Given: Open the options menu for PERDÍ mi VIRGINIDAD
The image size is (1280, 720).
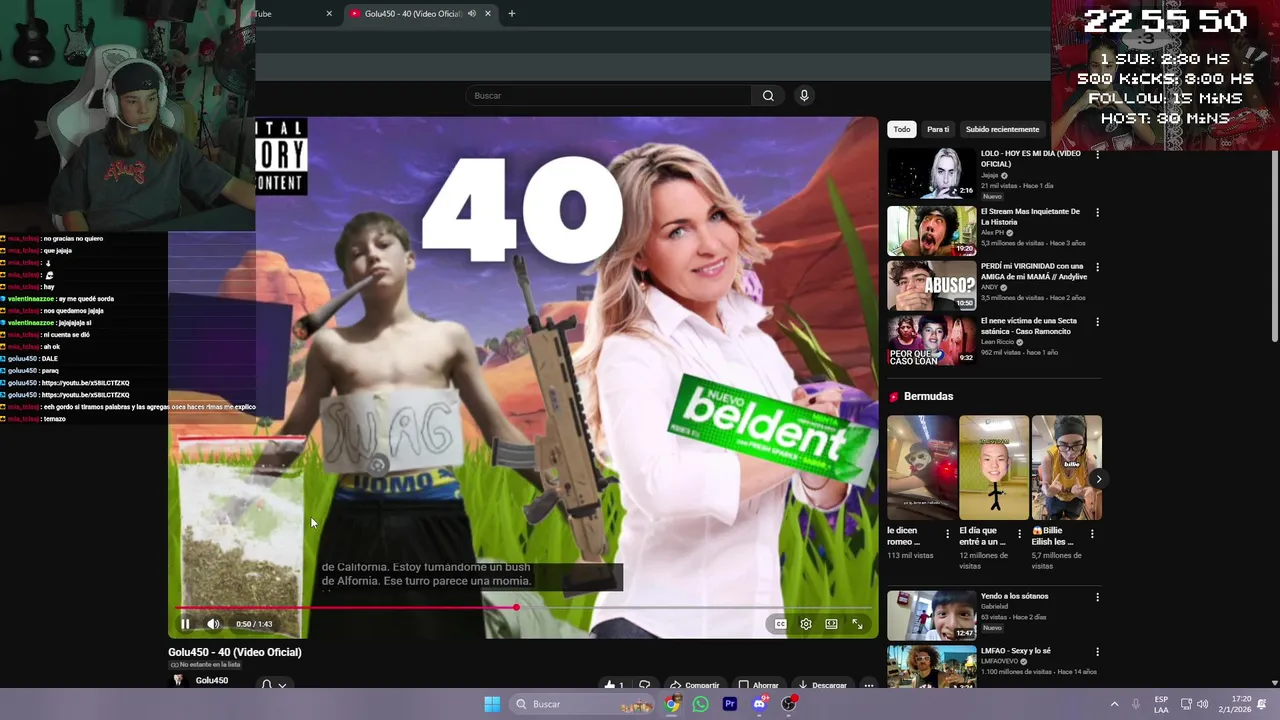Looking at the screenshot, I should [1097, 267].
